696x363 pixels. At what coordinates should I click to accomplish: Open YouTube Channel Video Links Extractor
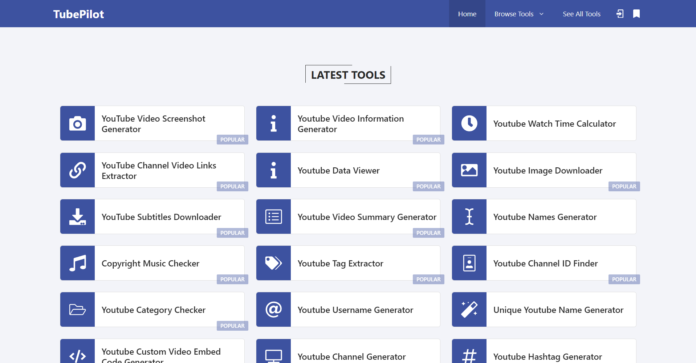tap(159, 170)
